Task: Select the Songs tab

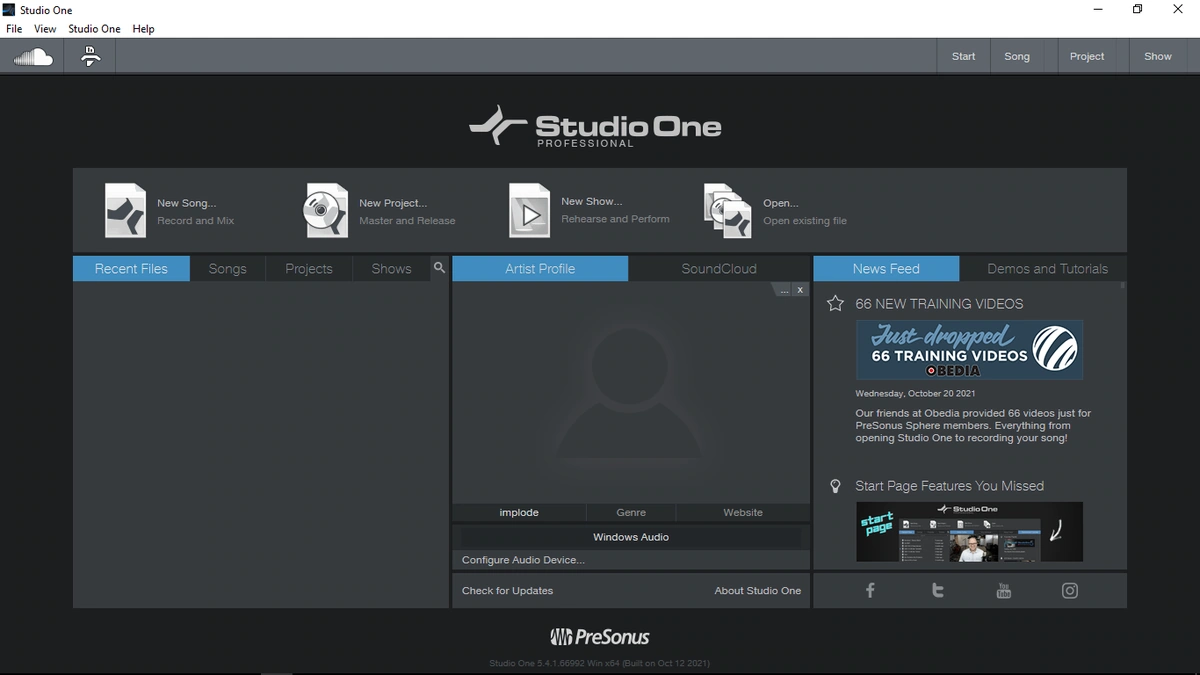Action: pyautogui.click(x=227, y=268)
